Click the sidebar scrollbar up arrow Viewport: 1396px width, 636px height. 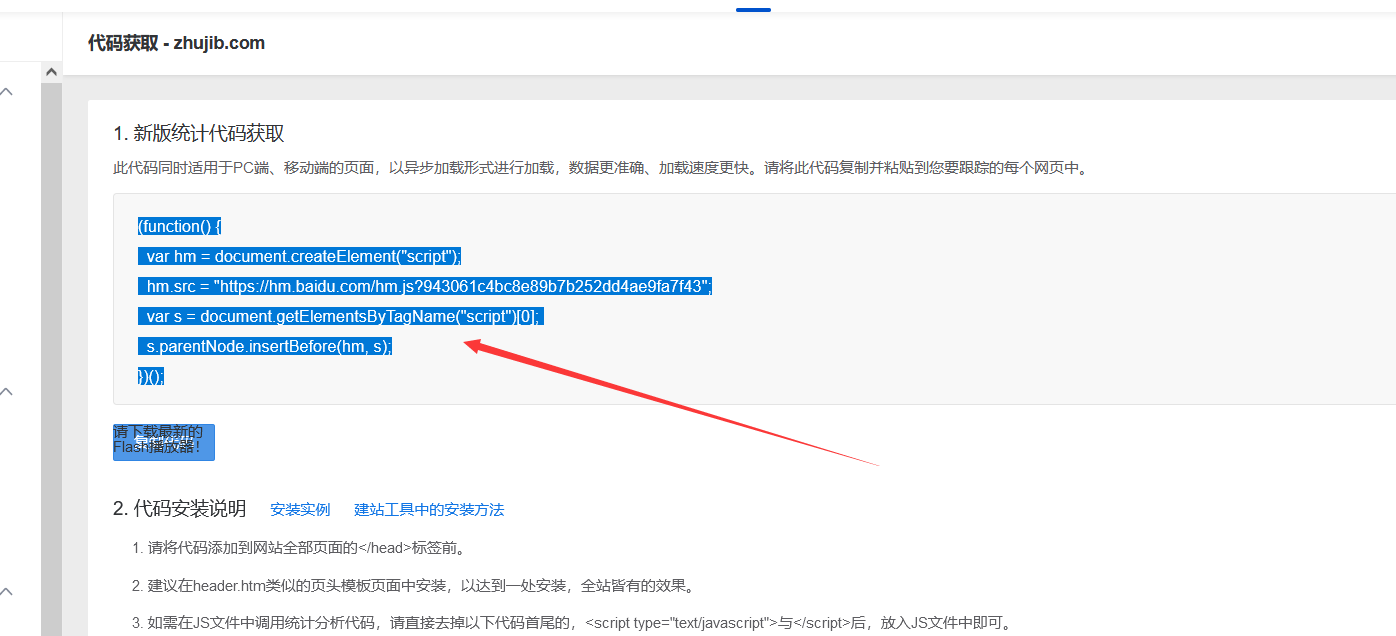click(x=51, y=71)
